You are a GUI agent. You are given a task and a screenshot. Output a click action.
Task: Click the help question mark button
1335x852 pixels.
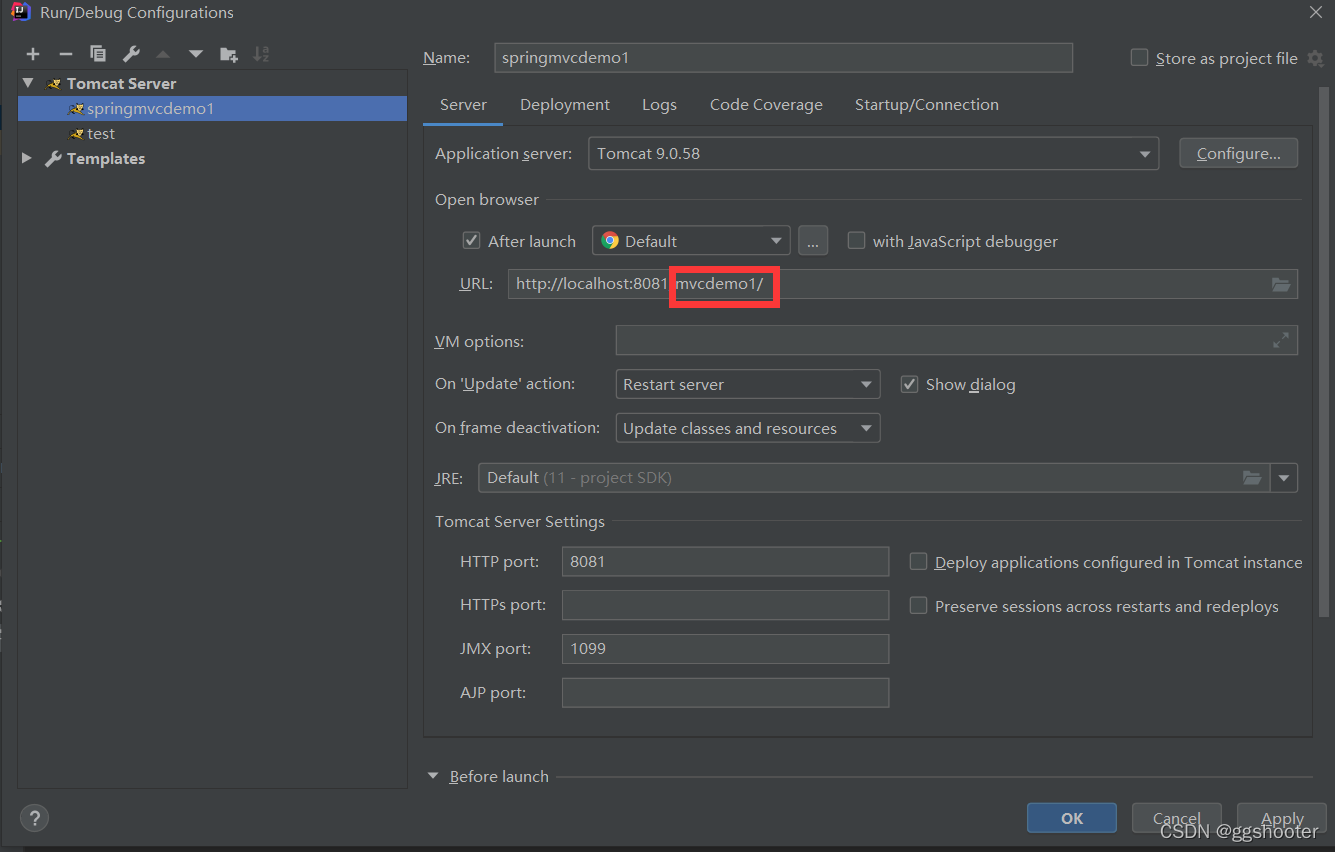coord(34,819)
